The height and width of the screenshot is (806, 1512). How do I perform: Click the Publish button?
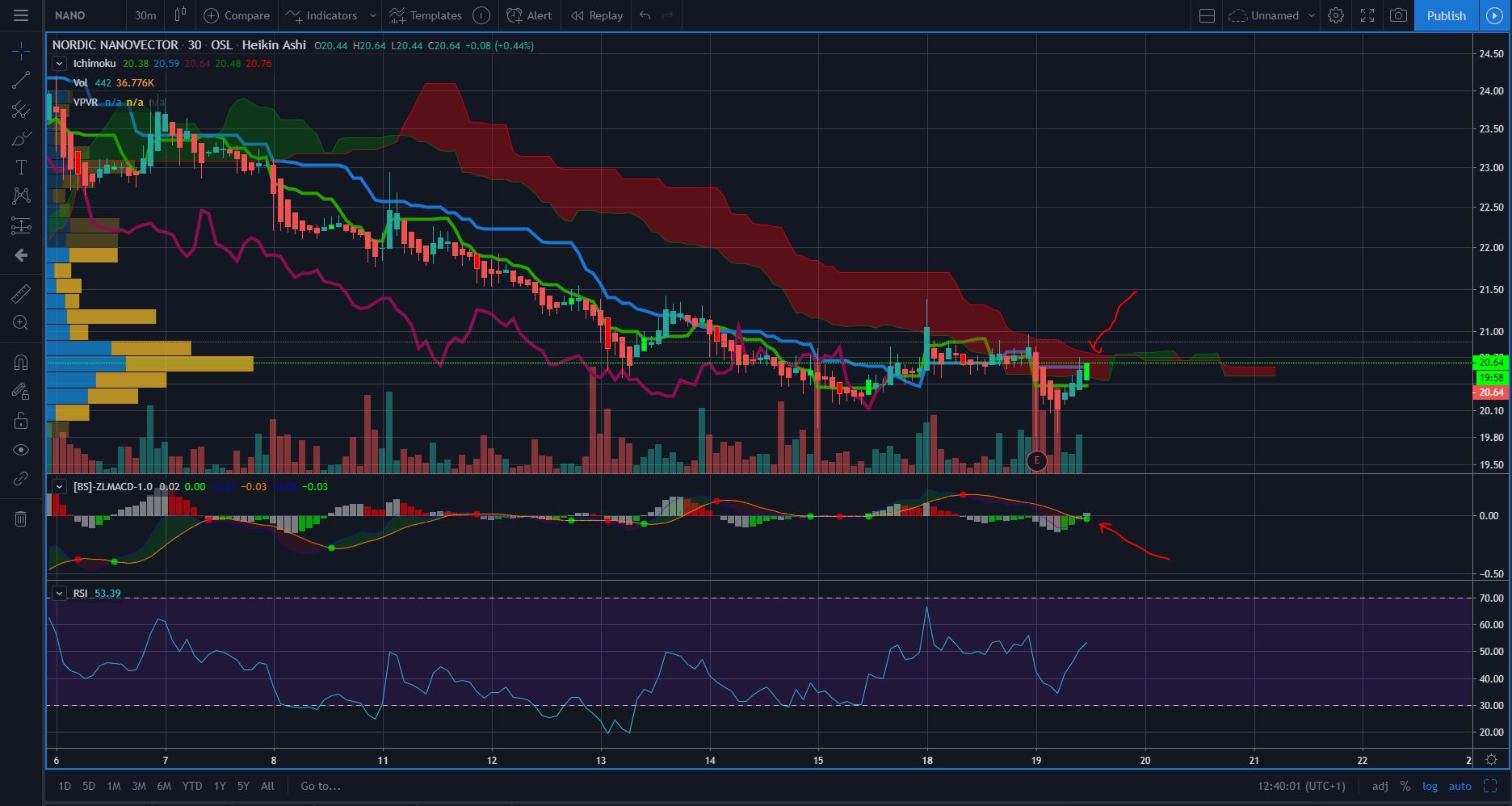(1446, 15)
